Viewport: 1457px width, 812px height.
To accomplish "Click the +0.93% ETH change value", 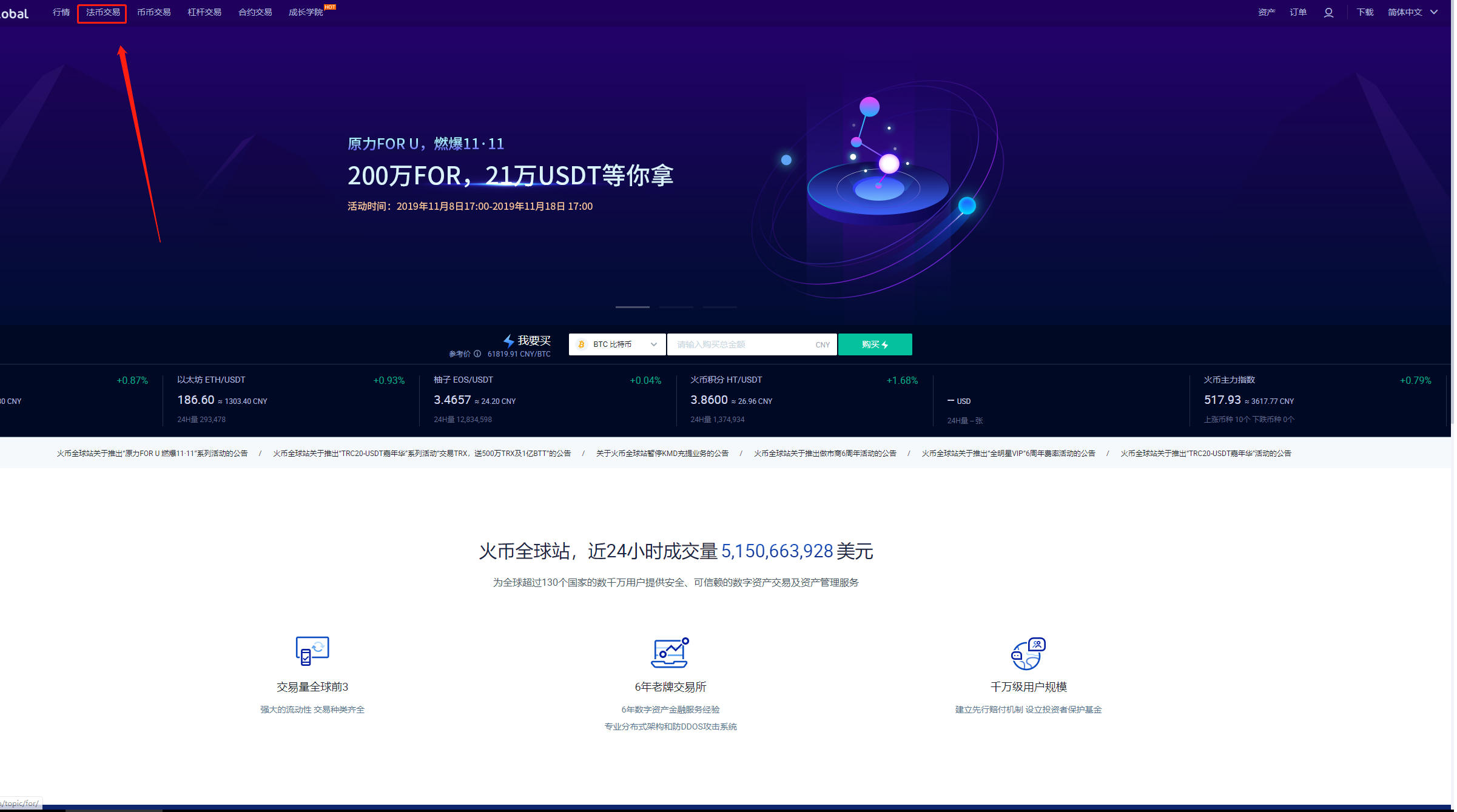I will [389, 381].
